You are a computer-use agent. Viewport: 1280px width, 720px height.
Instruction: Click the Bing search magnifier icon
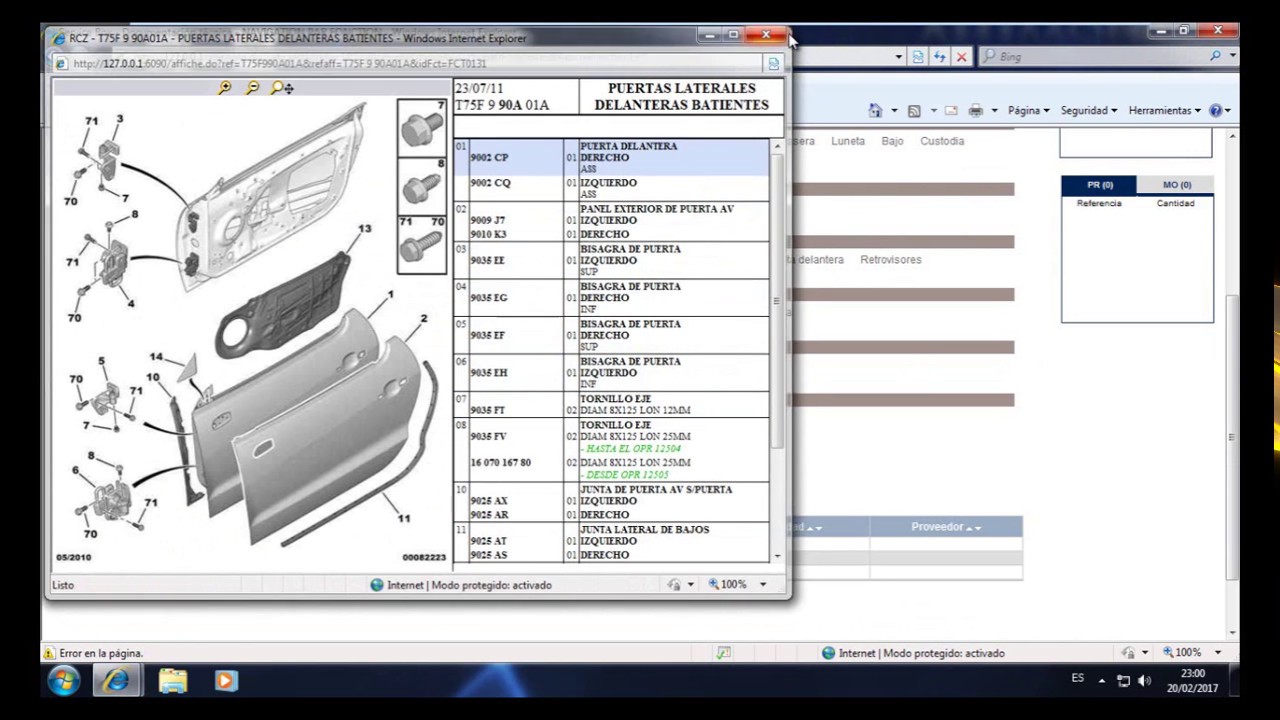[1216, 56]
